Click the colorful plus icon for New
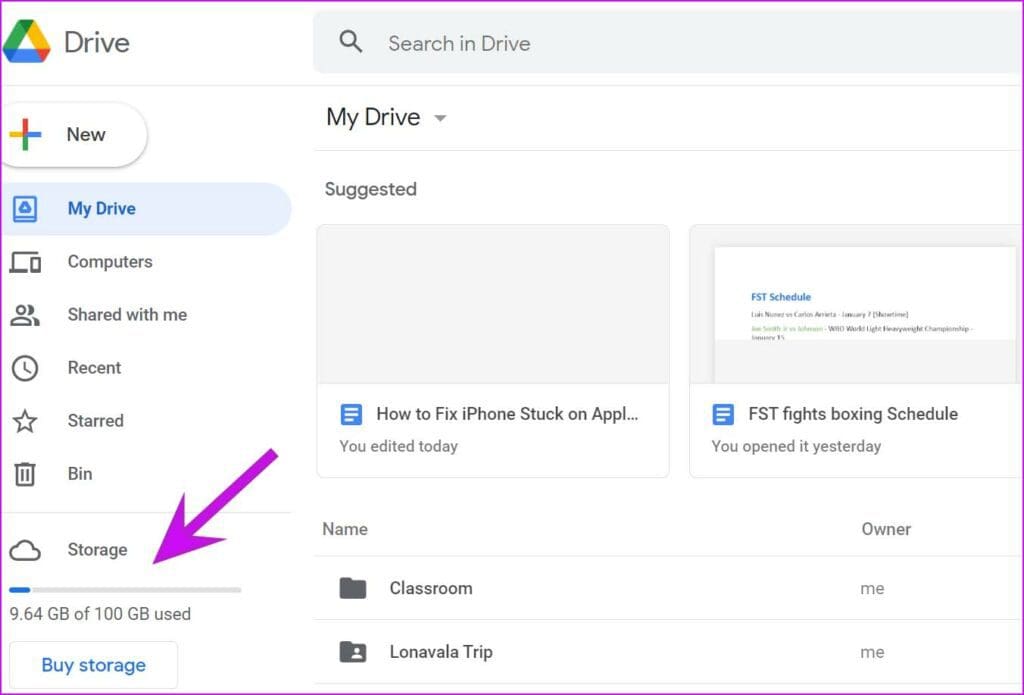Image resolution: width=1024 pixels, height=695 pixels. [25, 135]
